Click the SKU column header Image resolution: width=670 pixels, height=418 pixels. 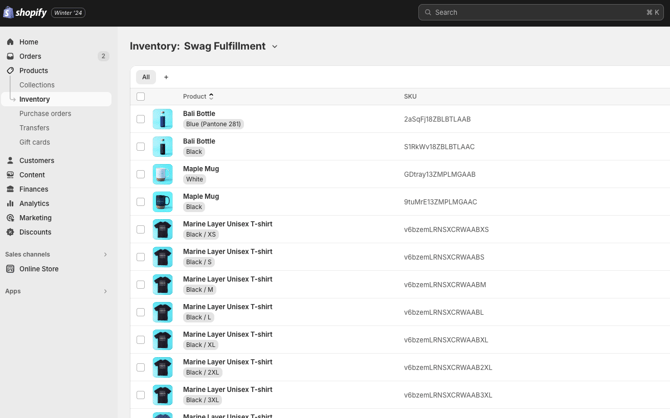coord(410,97)
